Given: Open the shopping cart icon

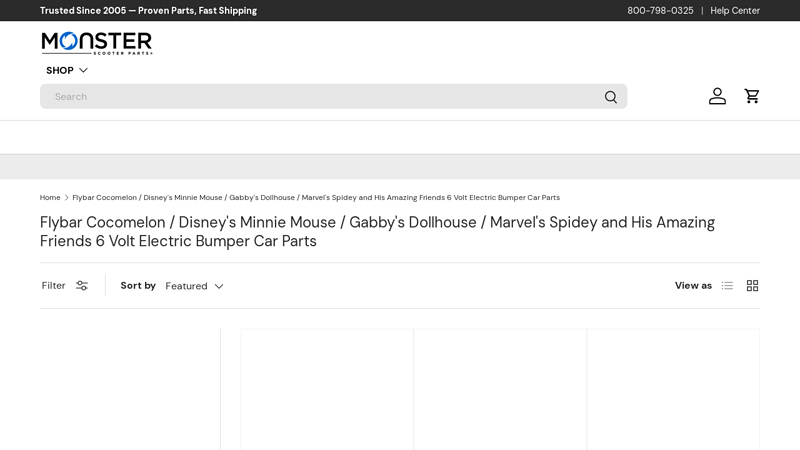Looking at the screenshot, I should tap(752, 96).
